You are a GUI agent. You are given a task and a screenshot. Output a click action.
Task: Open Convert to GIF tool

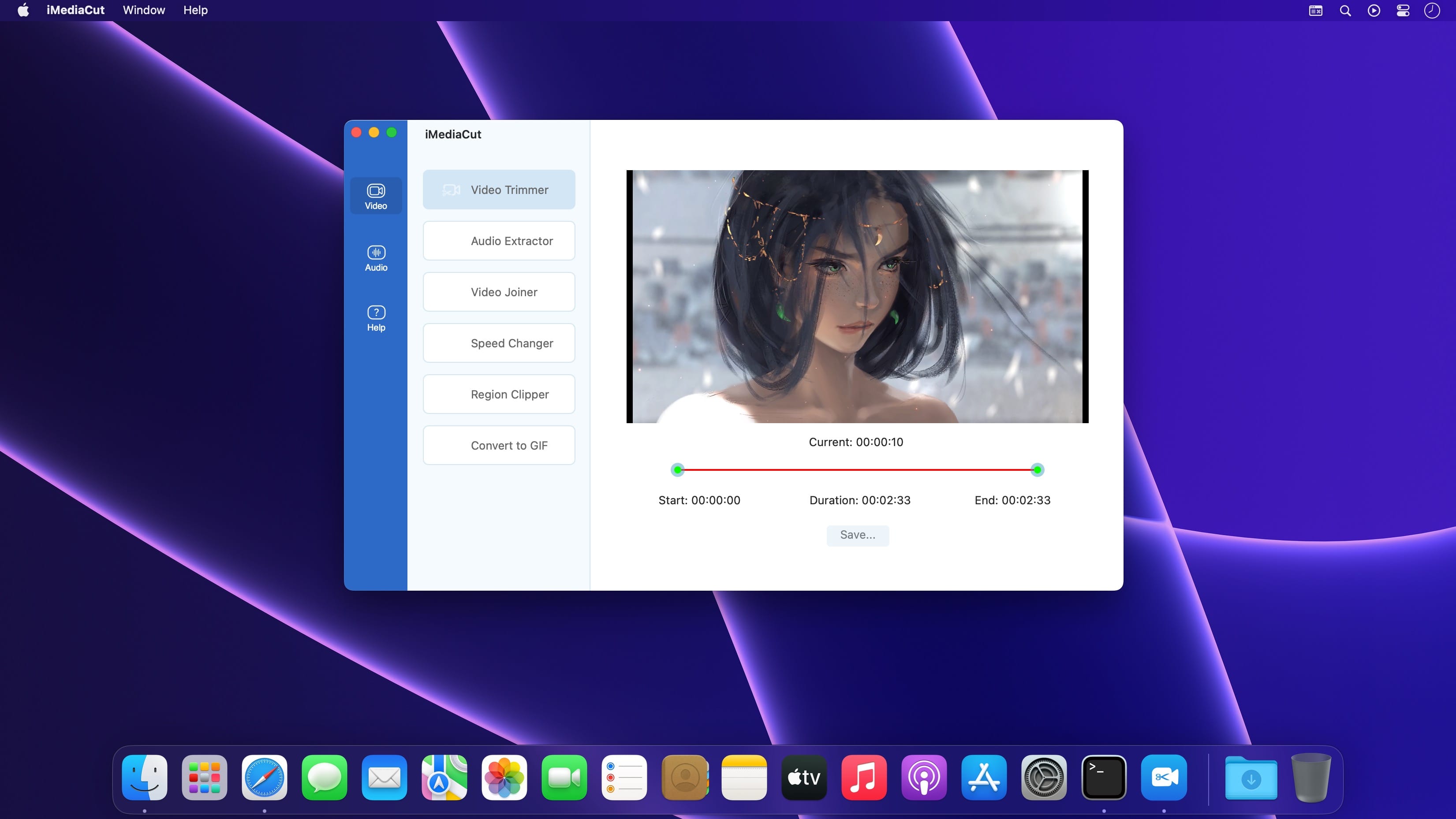[x=499, y=445]
